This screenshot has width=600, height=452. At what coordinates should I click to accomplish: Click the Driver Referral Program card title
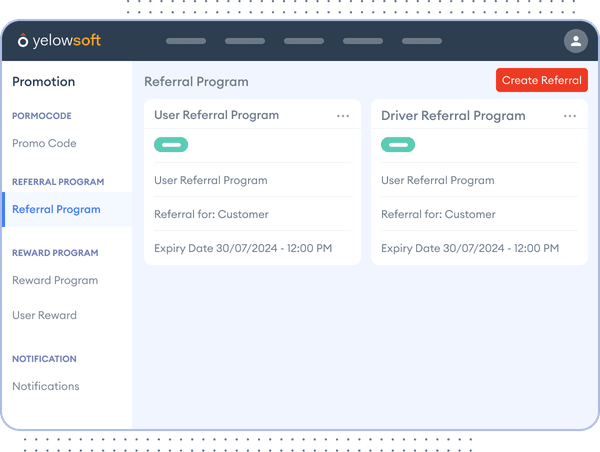(x=453, y=115)
